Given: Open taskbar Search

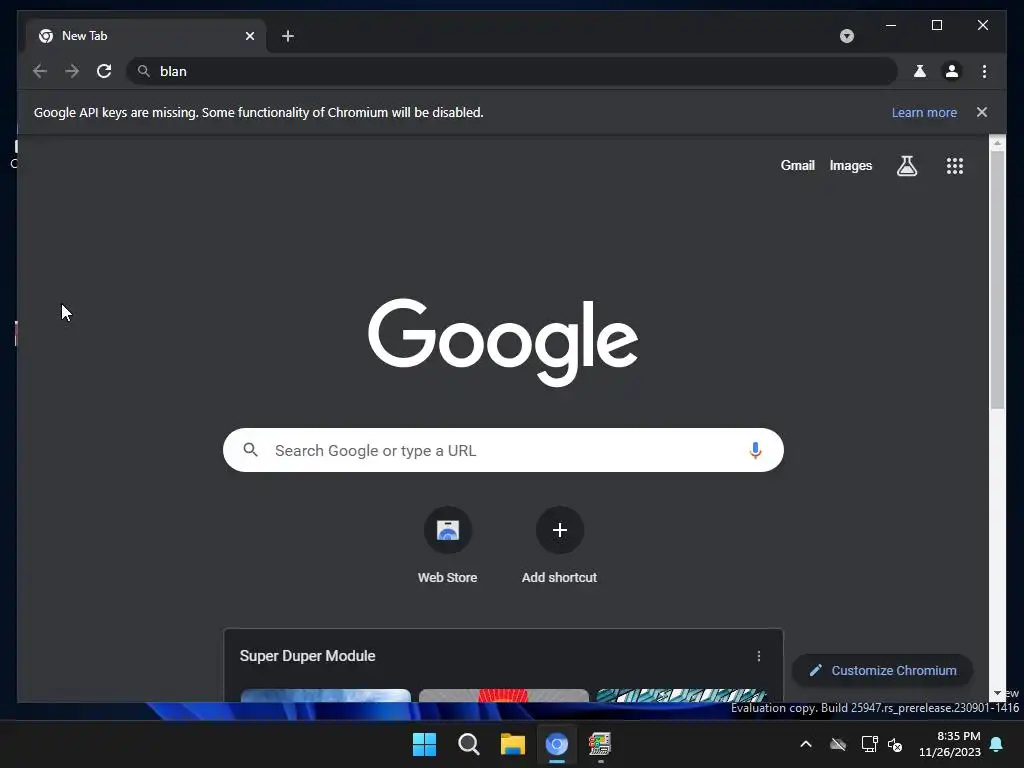Looking at the screenshot, I should [x=468, y=744].
